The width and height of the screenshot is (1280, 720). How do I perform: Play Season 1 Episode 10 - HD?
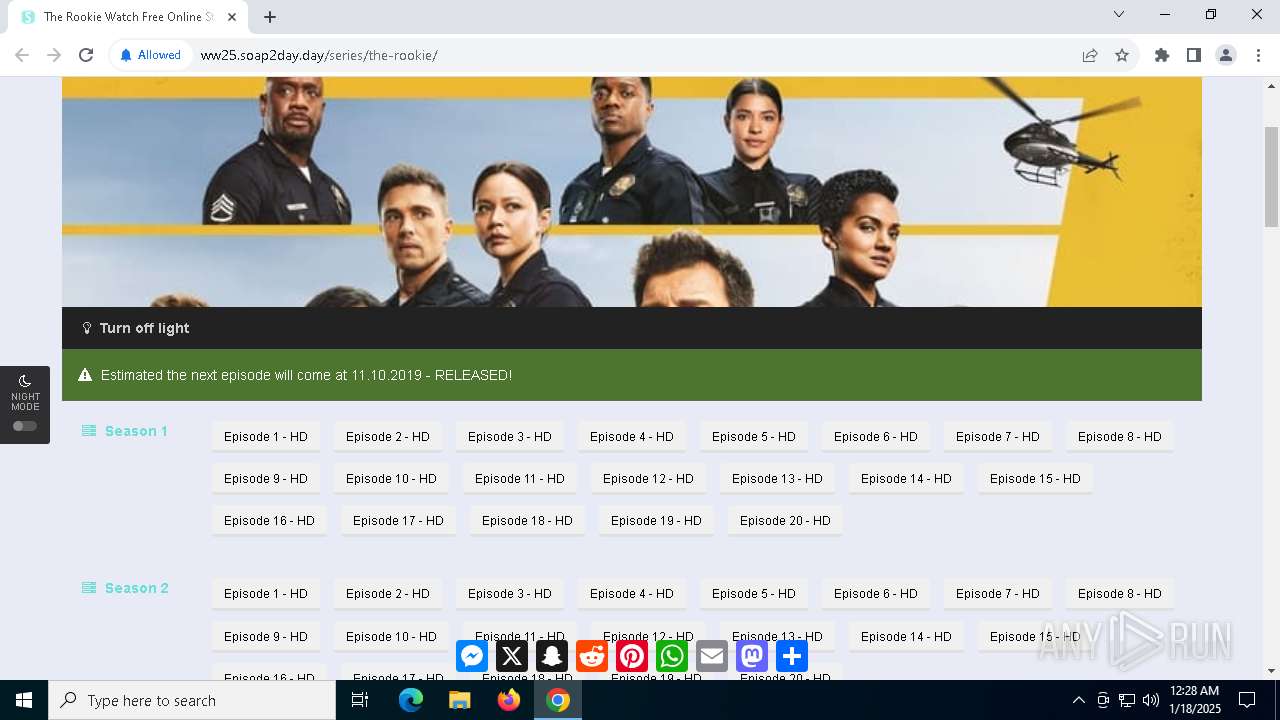point(391,479)
